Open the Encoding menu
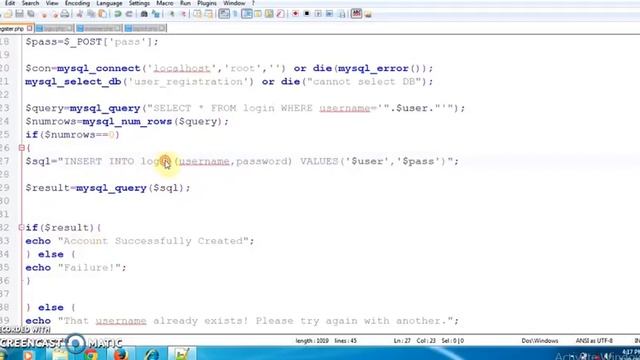Image resolution: width=640 pixels, height=360 pixels. click(x=77, y=3)
